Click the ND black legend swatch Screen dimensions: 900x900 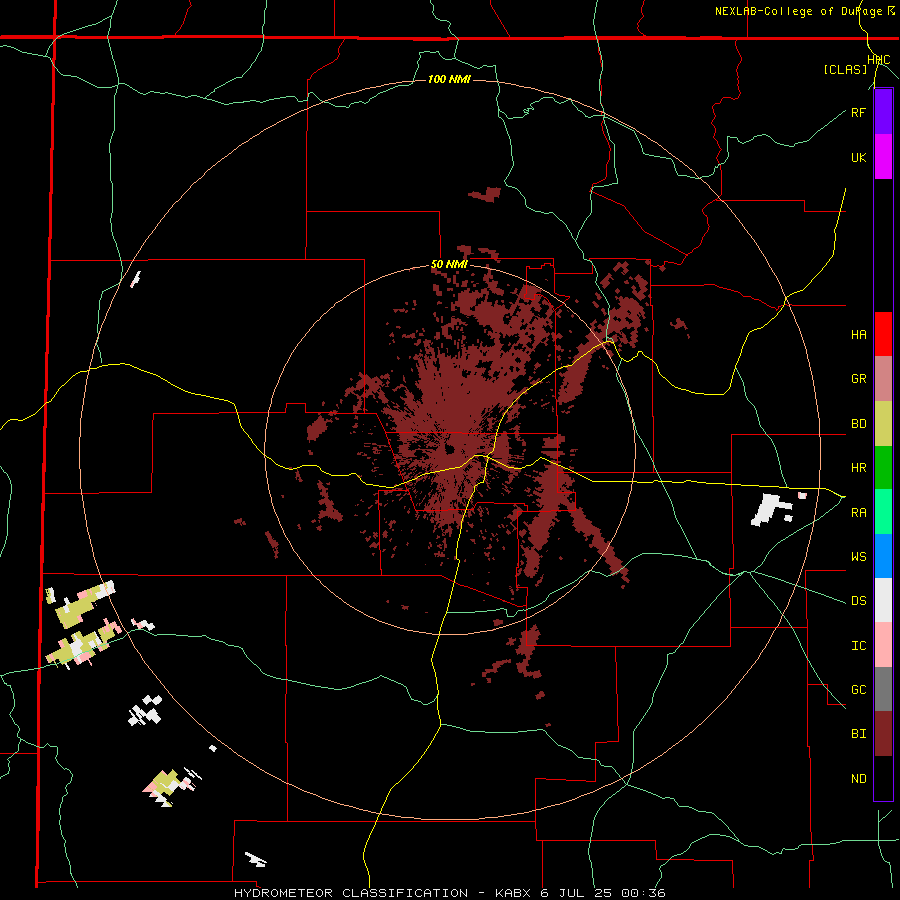pos(883,778)
